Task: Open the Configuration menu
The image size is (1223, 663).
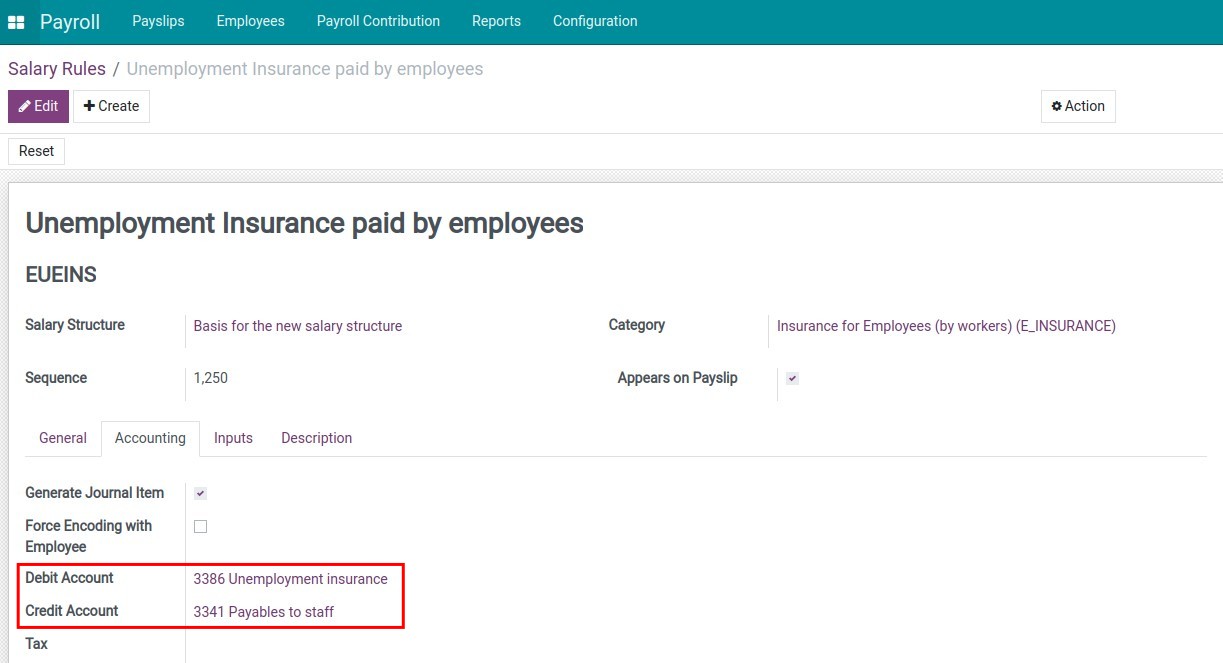Action: (x=594, y=20)
